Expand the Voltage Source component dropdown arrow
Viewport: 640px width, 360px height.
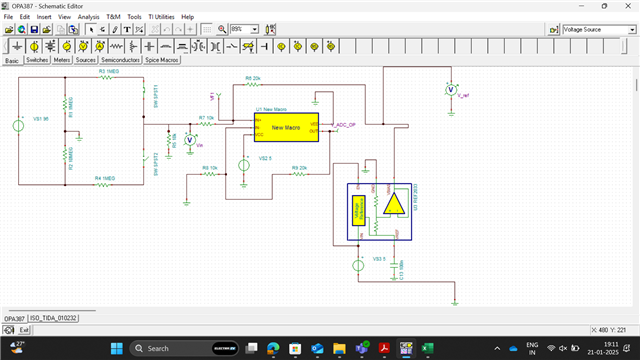click(x=632, y=30)
